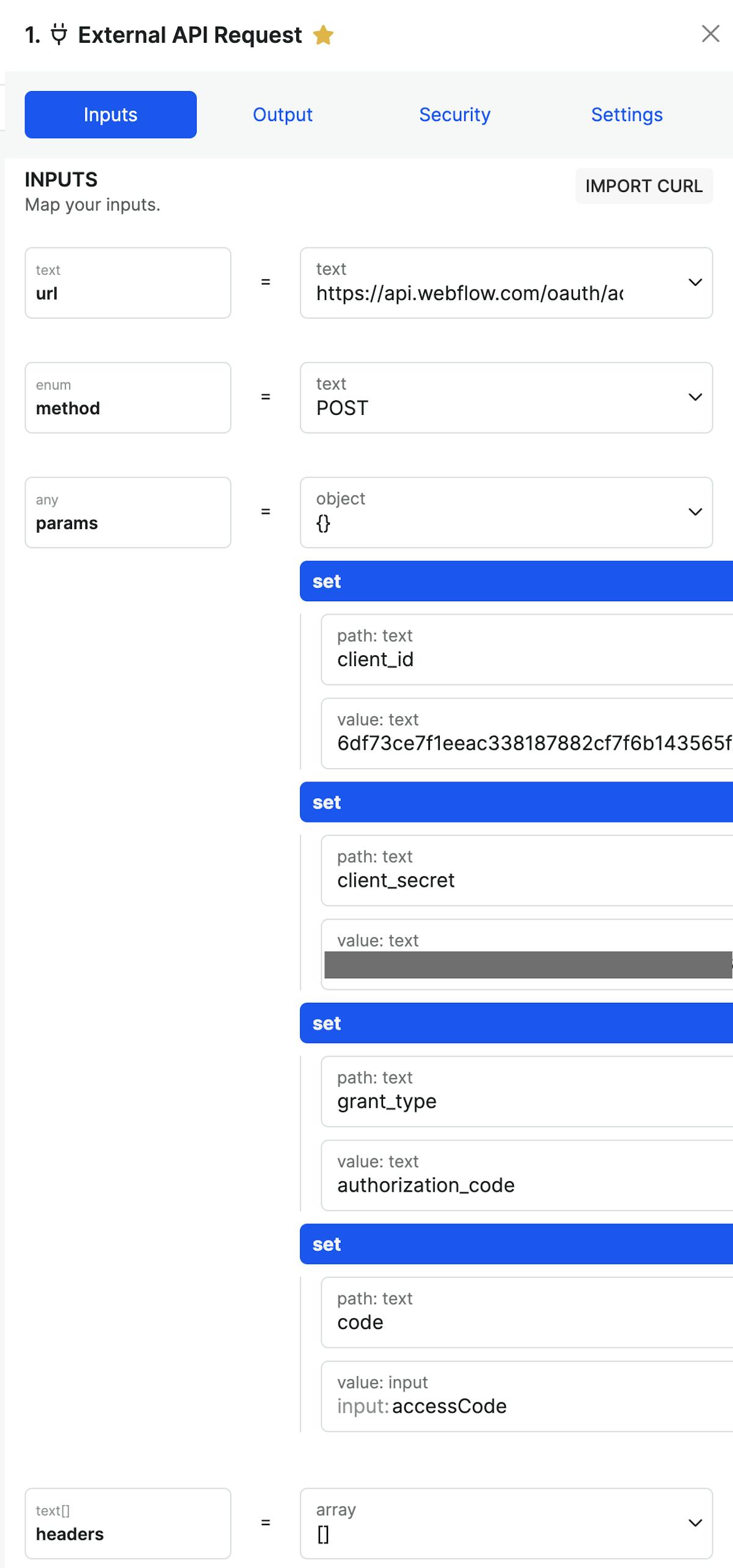This screenshot has width=733, height=1568.
Task: Click the input accessCode value field
Action: click(525, 1396)
